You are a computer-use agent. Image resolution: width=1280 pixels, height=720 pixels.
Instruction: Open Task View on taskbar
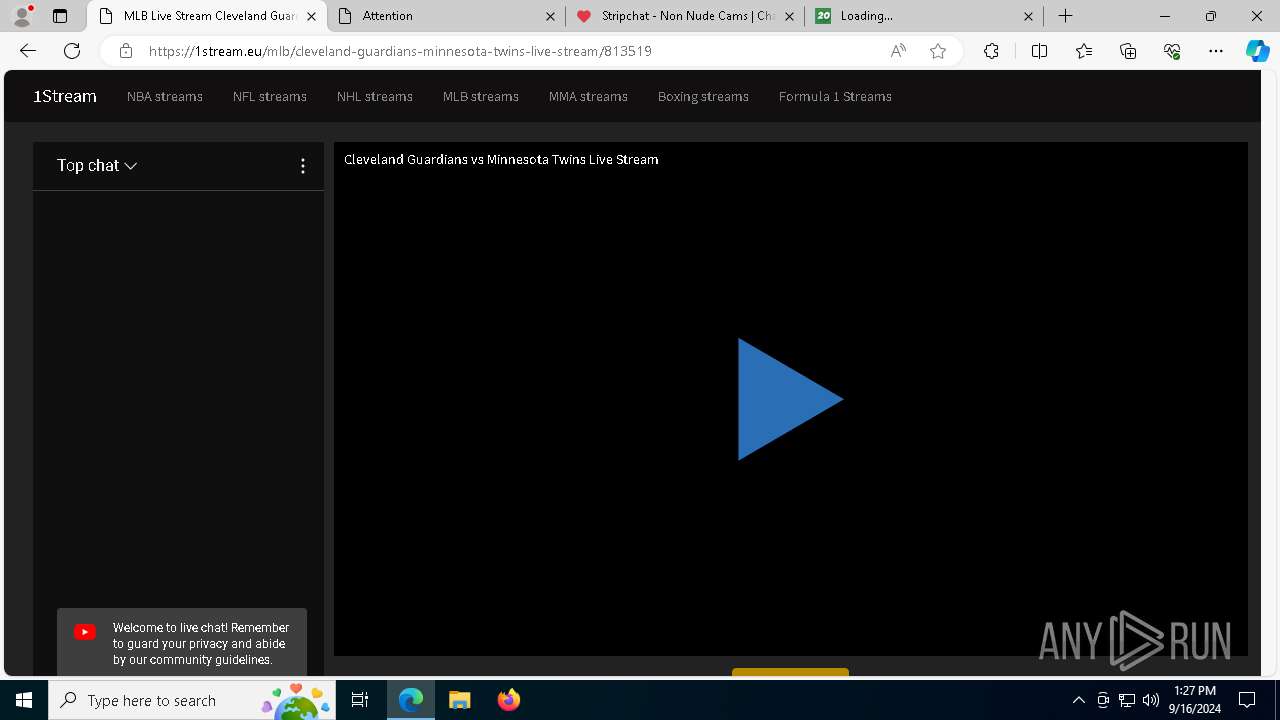click(x=360, y=700)
